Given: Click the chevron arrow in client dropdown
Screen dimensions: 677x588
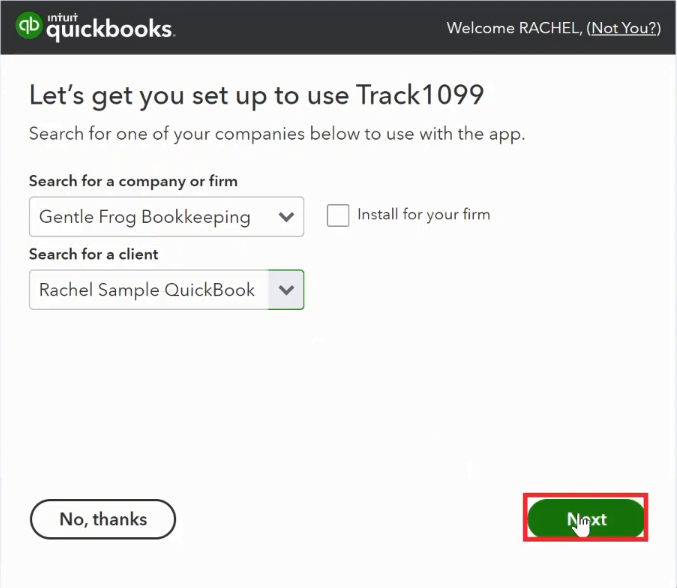Looking at the screenshot, I should coord(286,290).
